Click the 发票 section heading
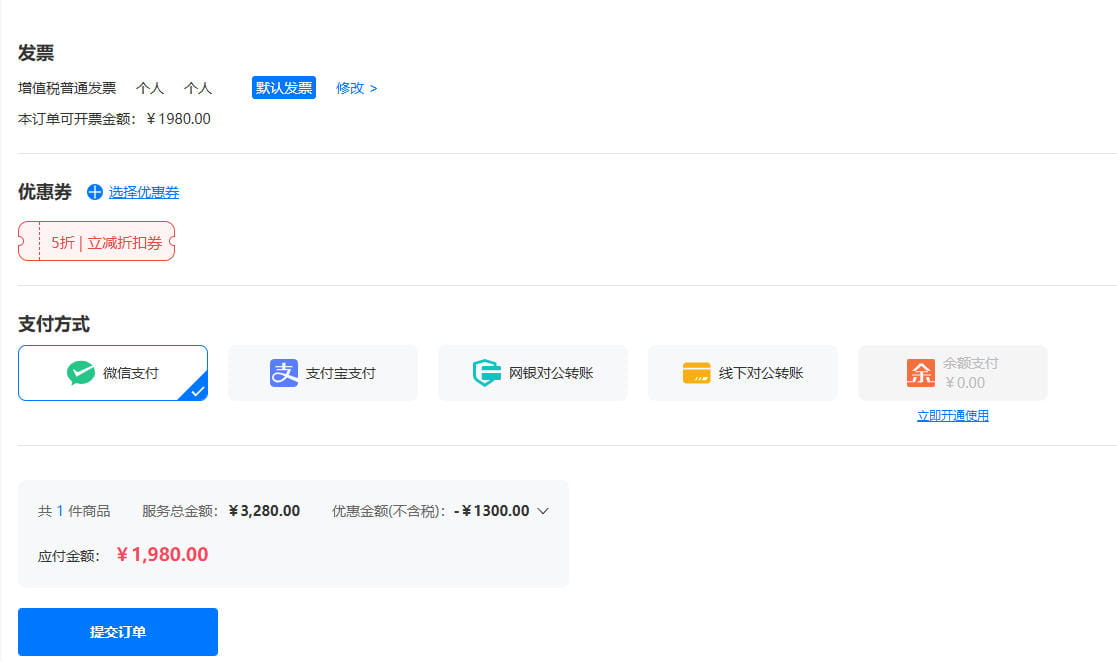This screenshot has width=1117, height=661. click(36, 53)
